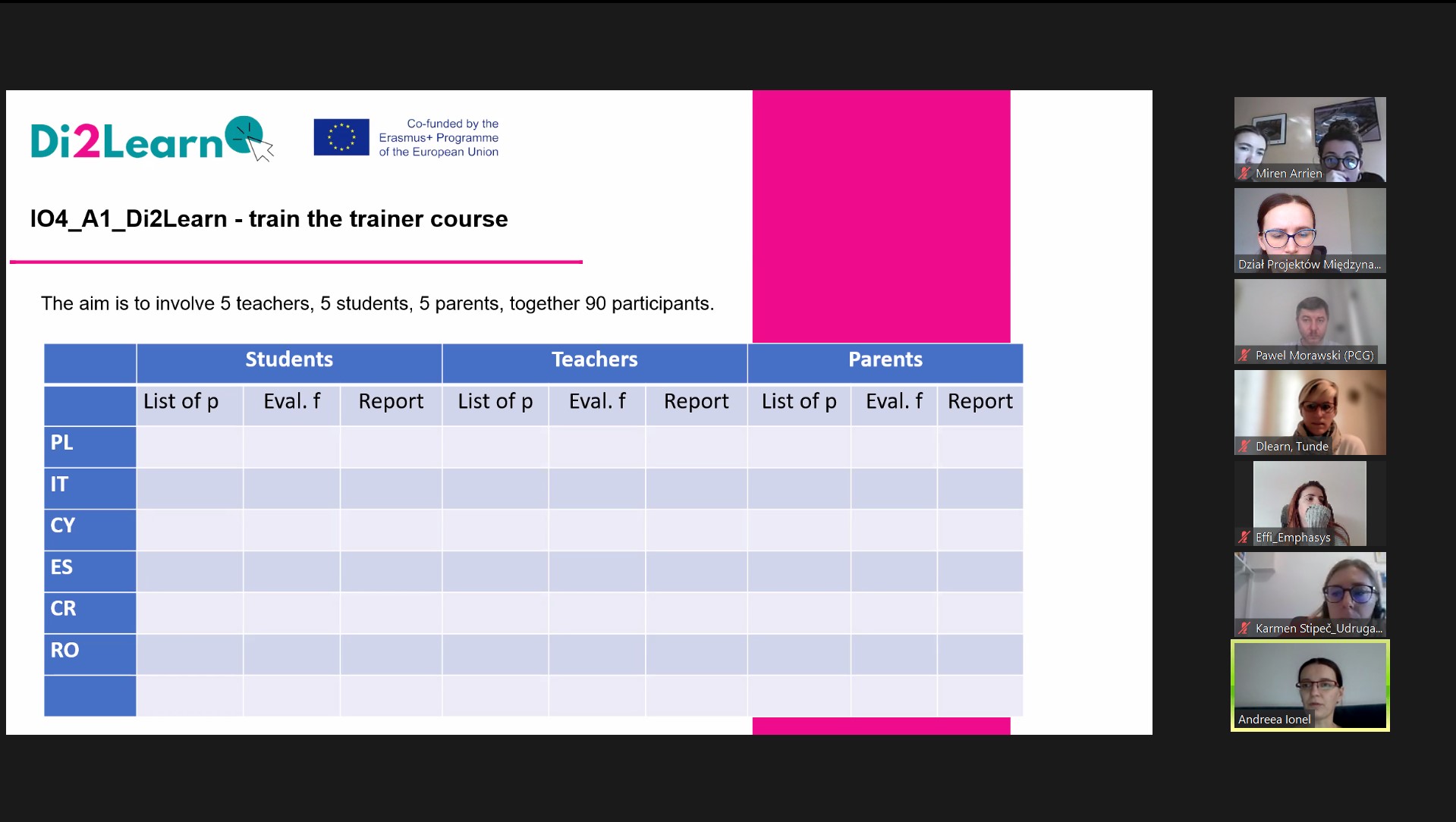The width and height of the screenshot is (1456, 822).
Task: Click the Teachers column header in the table
Action: coord(594,360)
